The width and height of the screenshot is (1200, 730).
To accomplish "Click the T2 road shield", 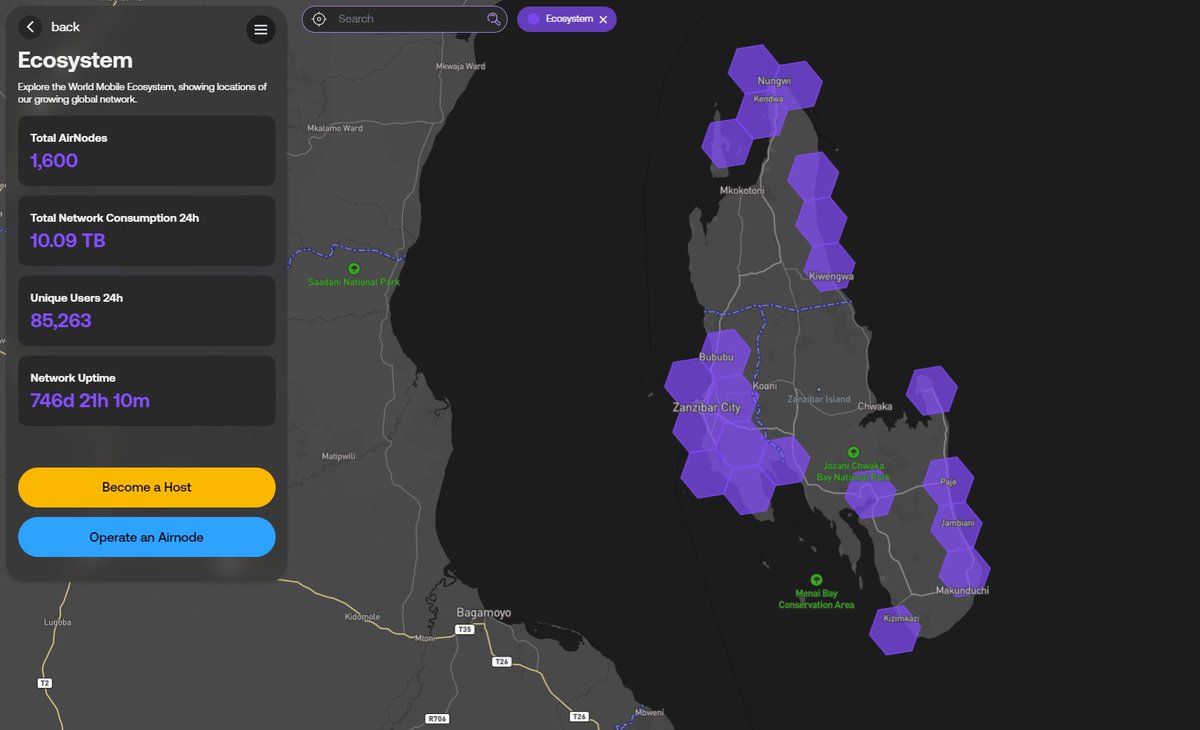I will tap(44, 683).
